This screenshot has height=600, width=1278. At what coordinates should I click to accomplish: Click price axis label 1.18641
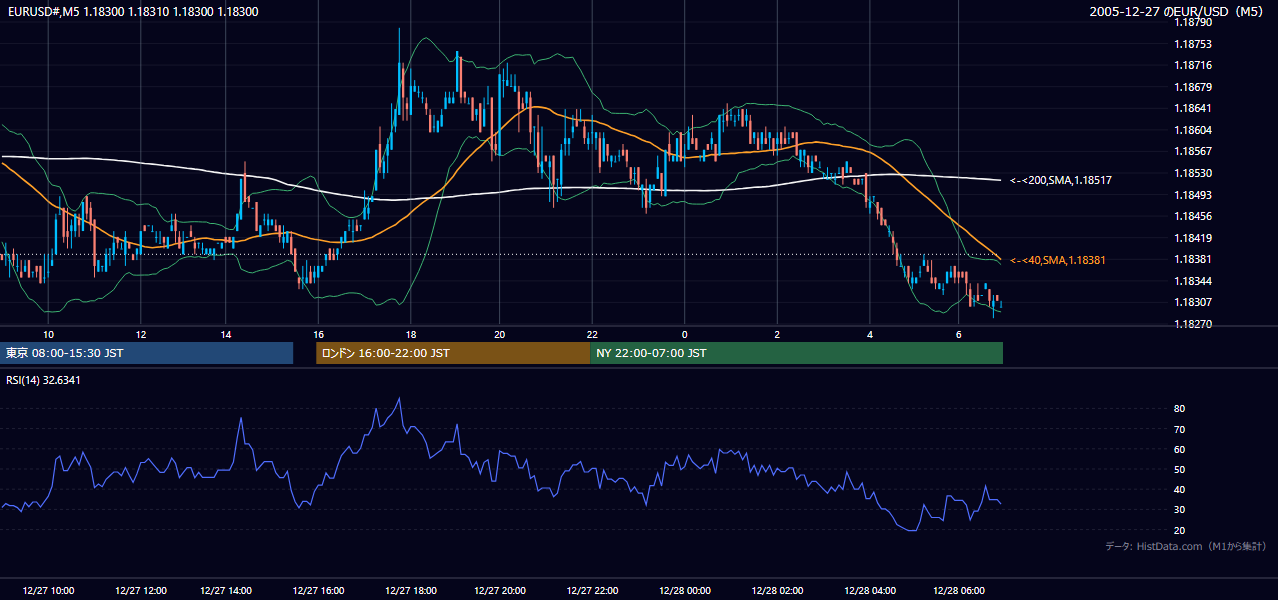tap(1193, 108)
